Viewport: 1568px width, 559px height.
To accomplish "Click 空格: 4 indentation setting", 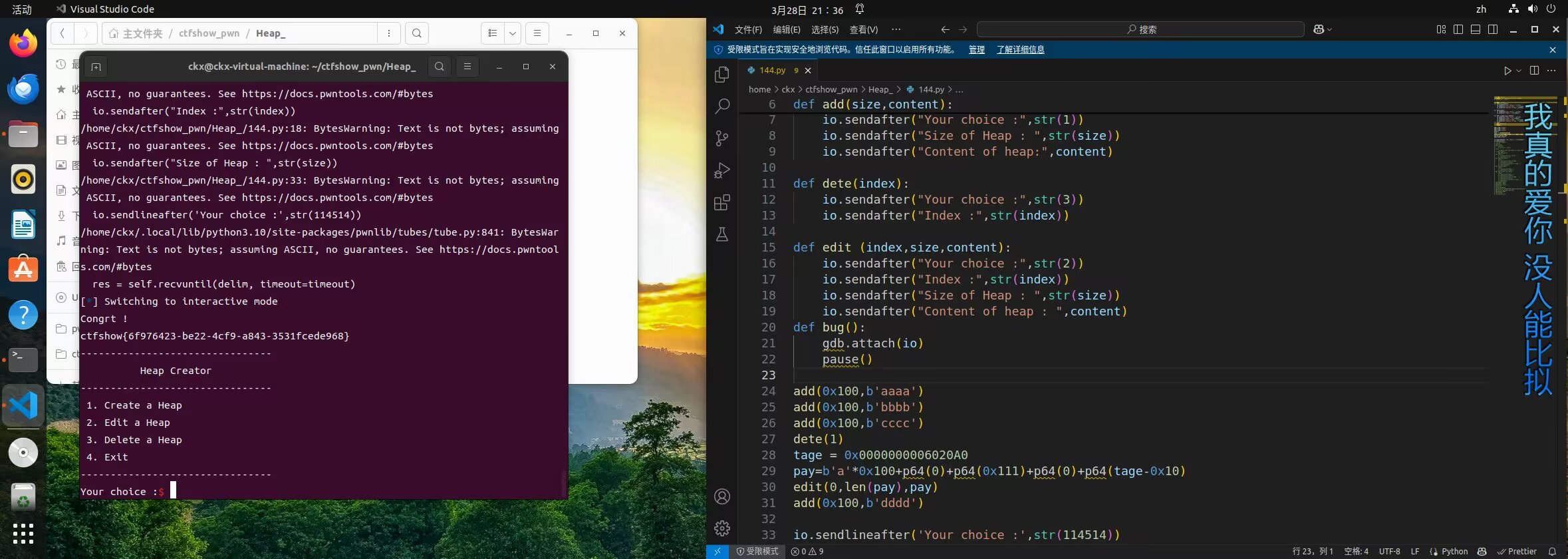I will pyautogui.click(x=1356, y=552).
